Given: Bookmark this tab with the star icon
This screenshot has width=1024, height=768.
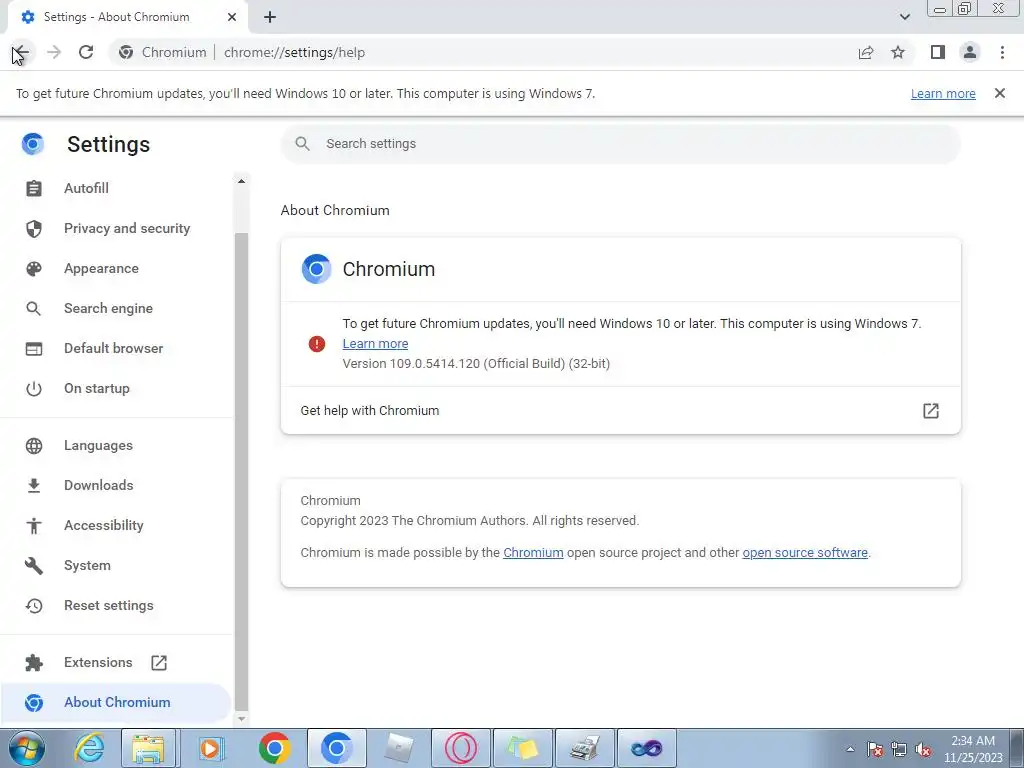Looking at the screenshot, I should [x=898, y=52].
